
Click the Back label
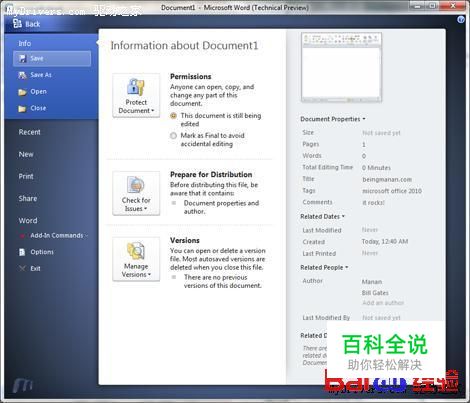(33, 24)
